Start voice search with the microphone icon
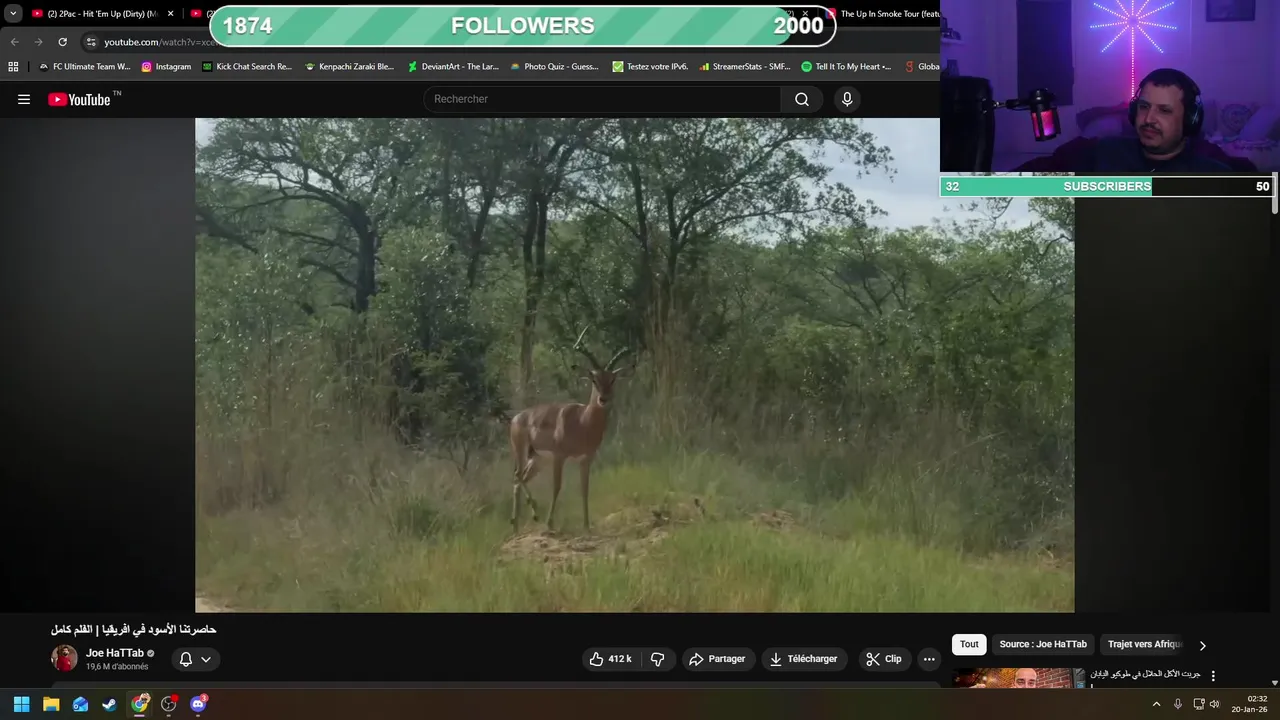This screenshot has width=1280, height=720. tap(847, 99)
